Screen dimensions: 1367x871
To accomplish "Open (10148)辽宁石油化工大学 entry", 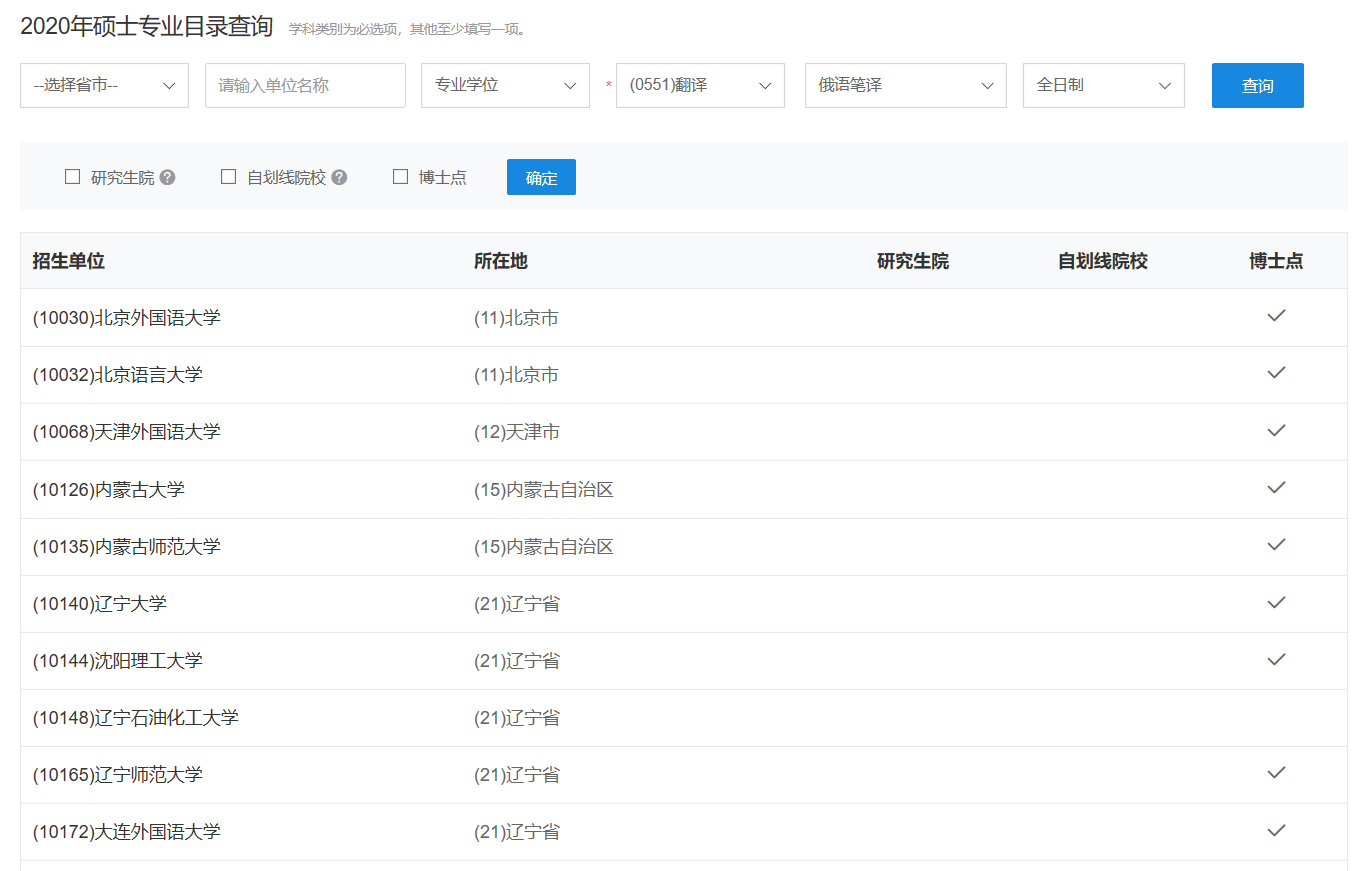I will point(135,718).
